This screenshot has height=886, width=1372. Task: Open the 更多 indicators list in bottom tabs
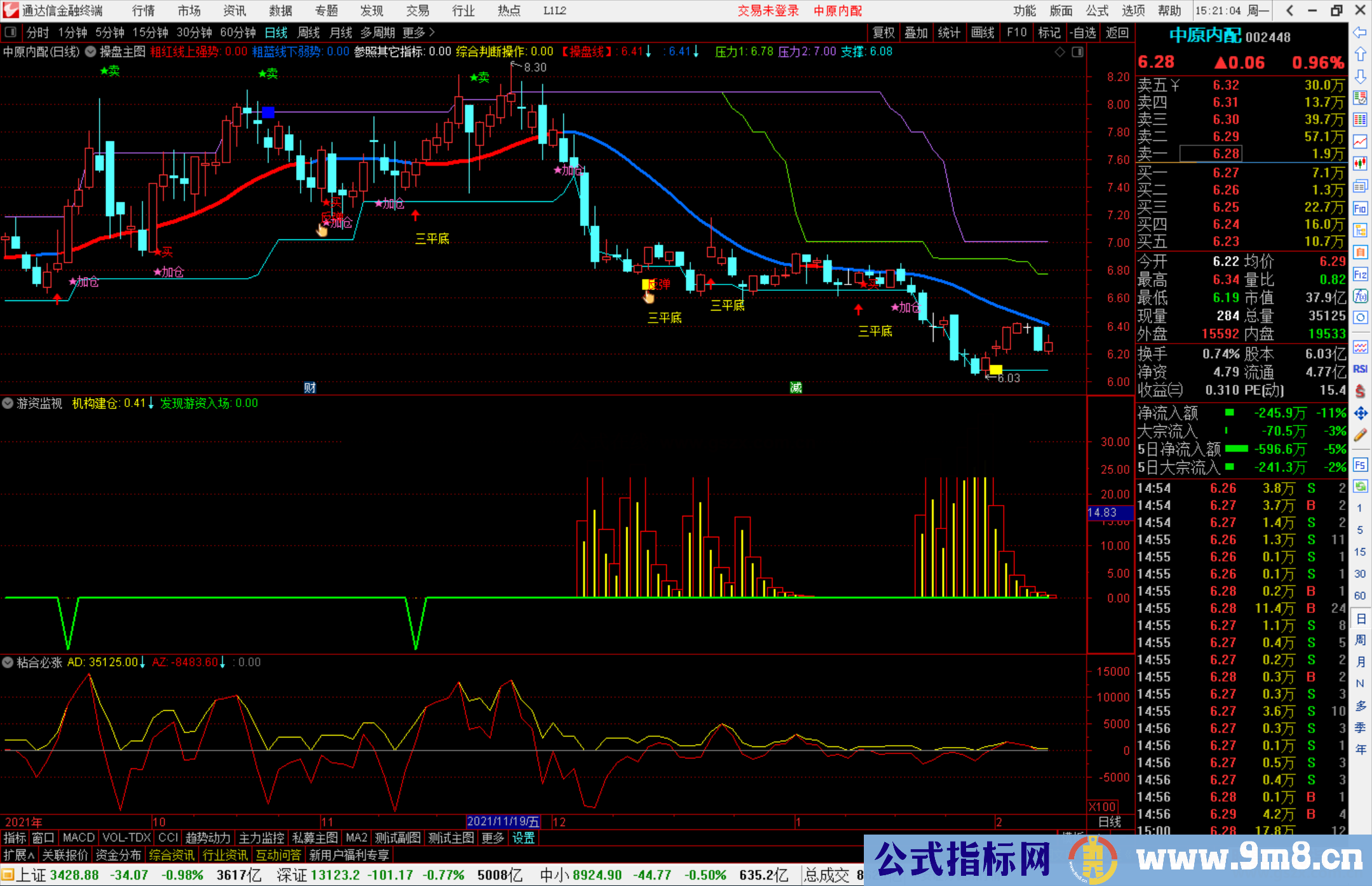[492, 838]
